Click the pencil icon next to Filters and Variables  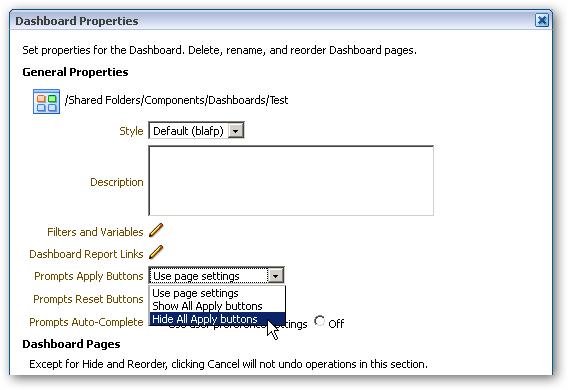pyautogui.click(x=156, y=231)
